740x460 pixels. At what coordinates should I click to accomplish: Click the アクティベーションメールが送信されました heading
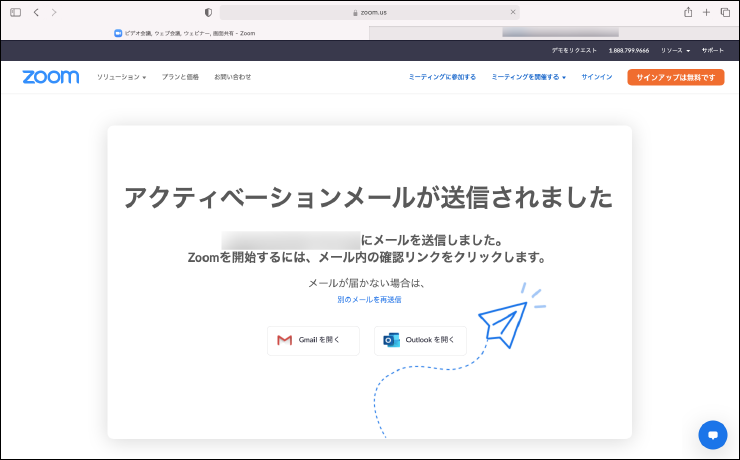pos(369,197)
